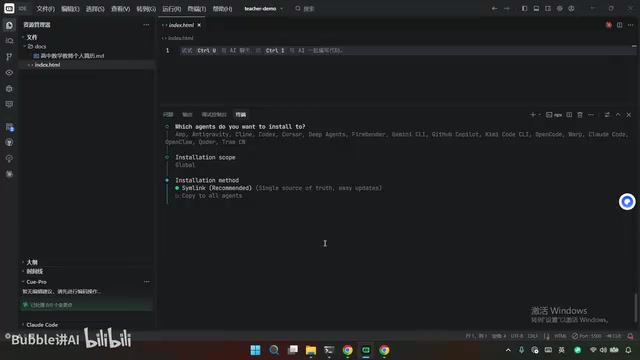Select the Copy to all agents option

209,196
